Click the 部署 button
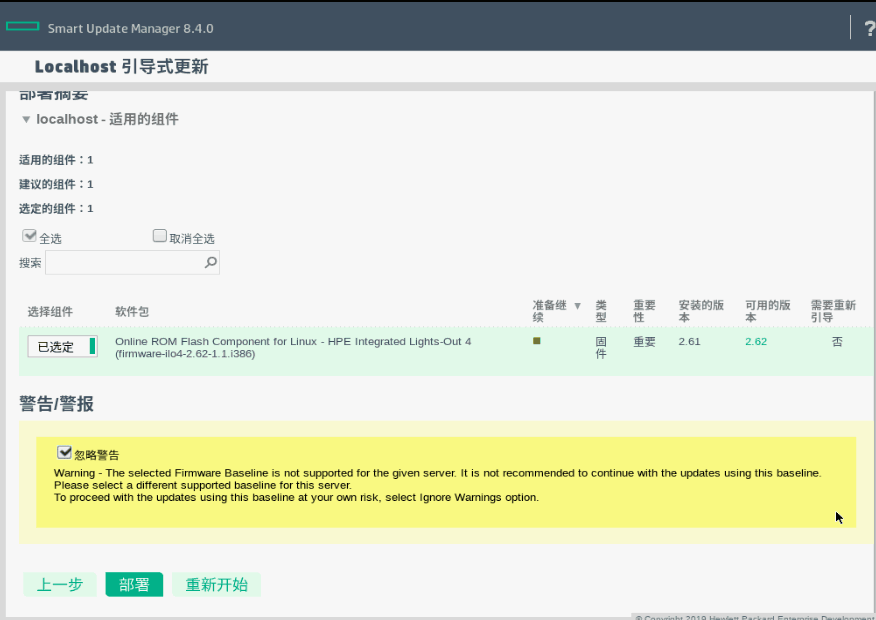The width and height of the screenshot is (876, 620). 134,585
